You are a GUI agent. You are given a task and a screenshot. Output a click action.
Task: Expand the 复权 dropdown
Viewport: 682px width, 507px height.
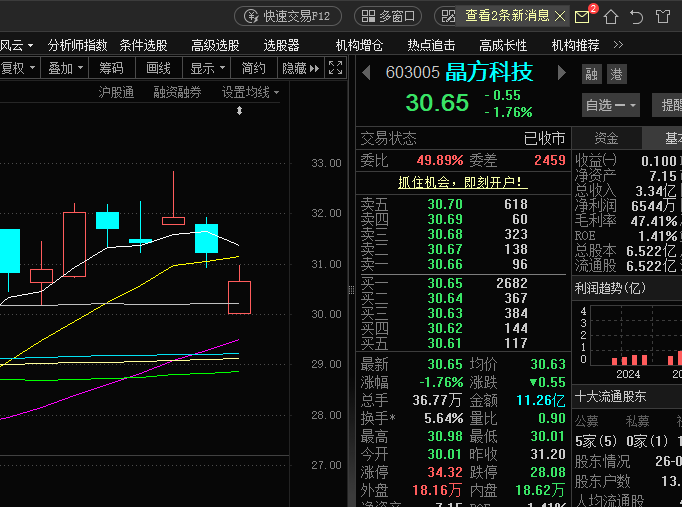coord(19,68)
